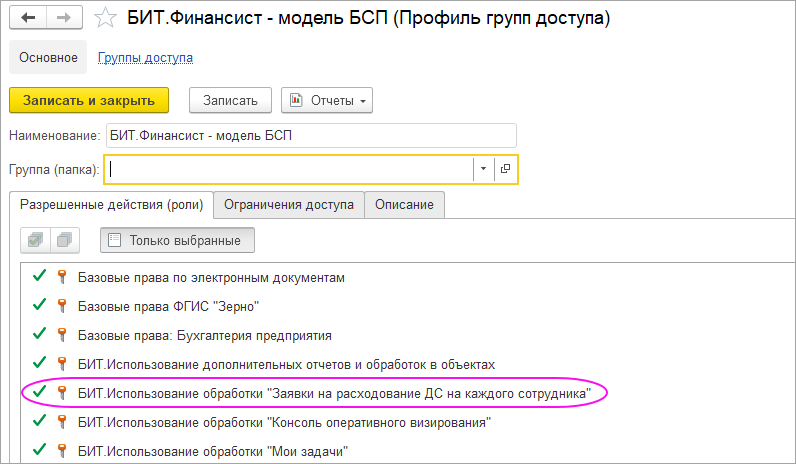Click the Записать button

click(230, 101)
